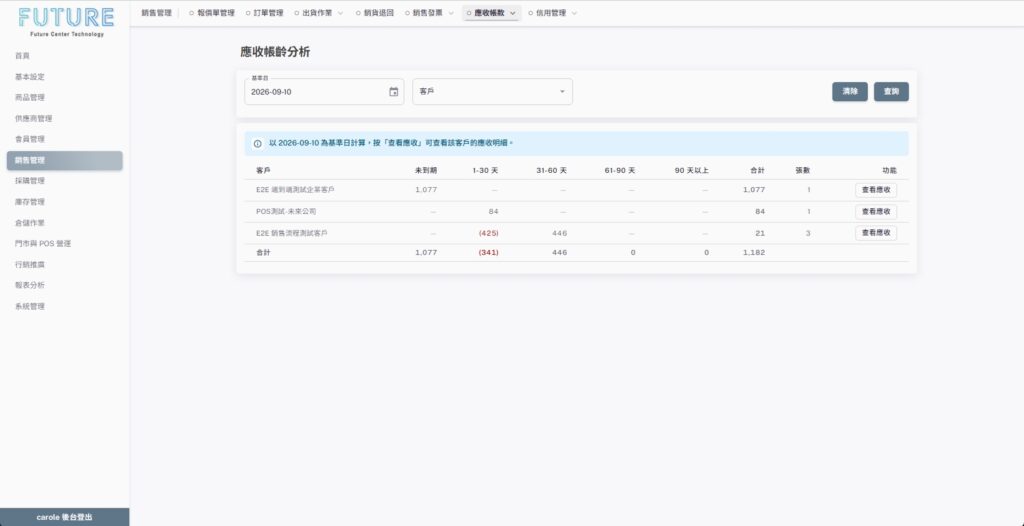The height and width of the screenshot is (526, 1024).
Task: Click the 84 value in 1-30 天 column
Action: [x=493, y=212]
